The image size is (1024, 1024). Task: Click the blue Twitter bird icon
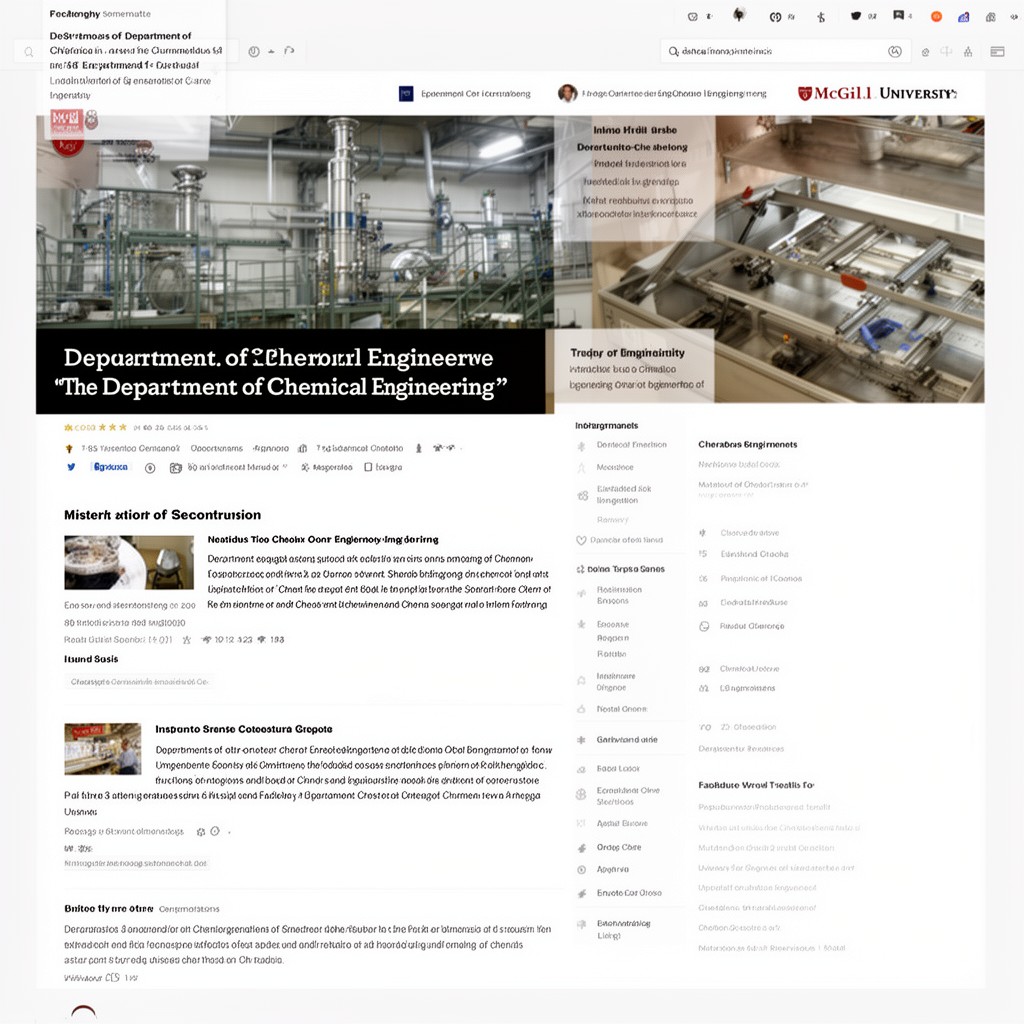click(71, 467)
